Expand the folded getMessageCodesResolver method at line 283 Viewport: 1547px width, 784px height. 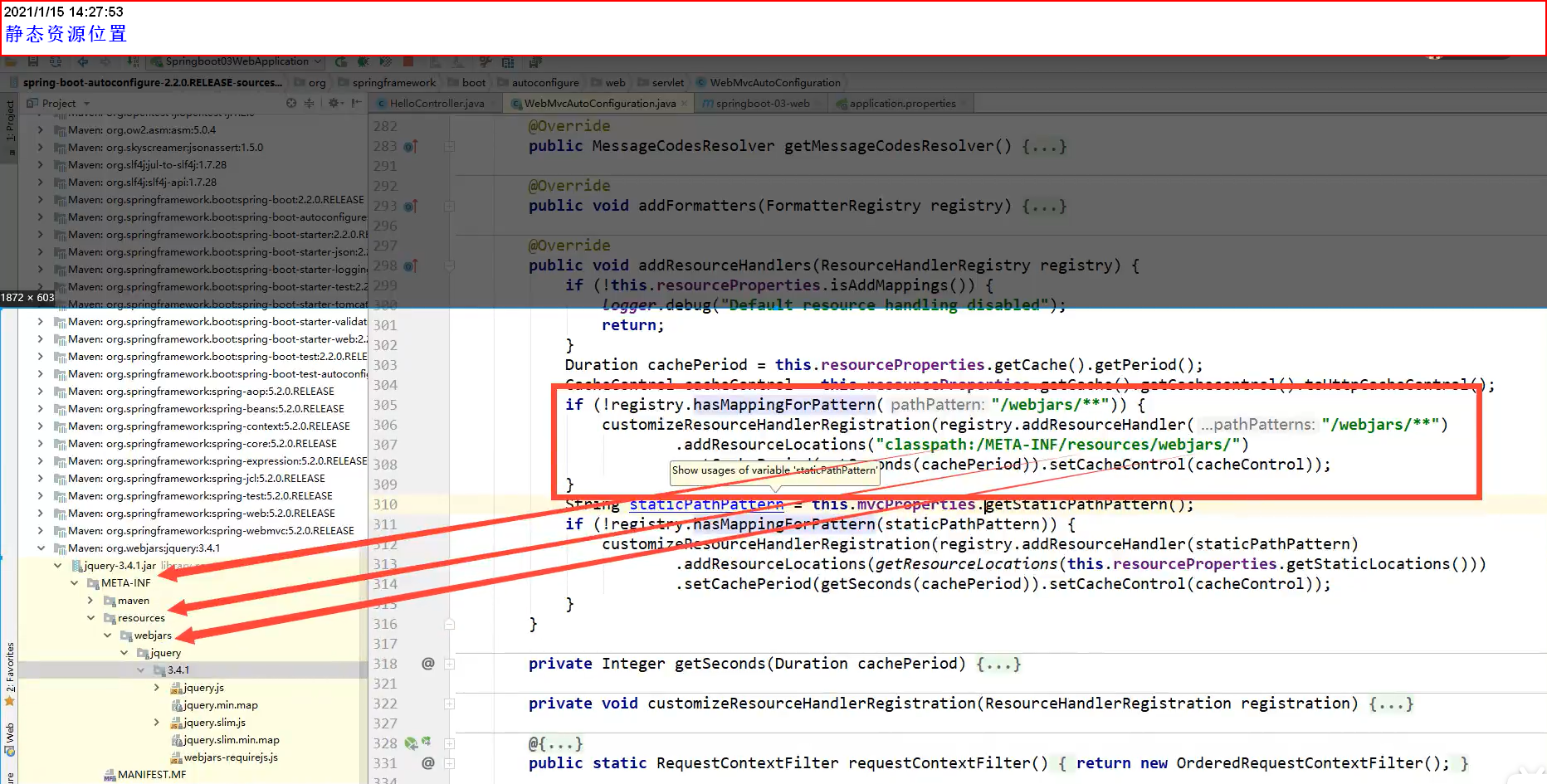(x=449, y=147)
